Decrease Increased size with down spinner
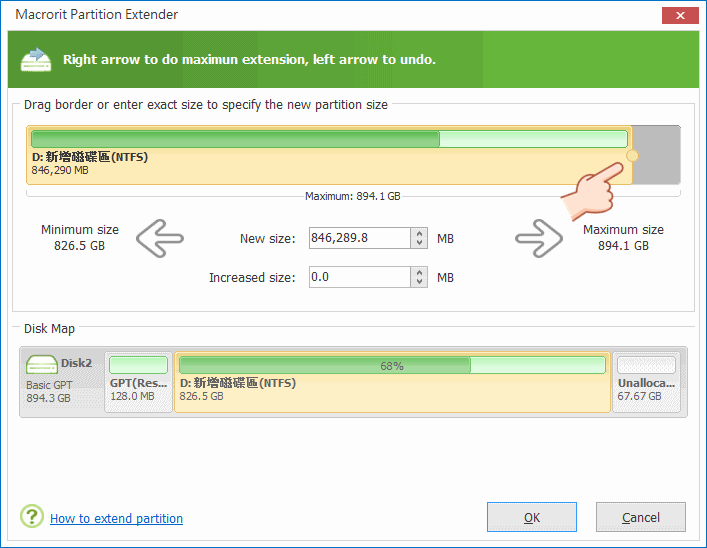The width and height of the screenshot is (707, 548). (419, 282)
